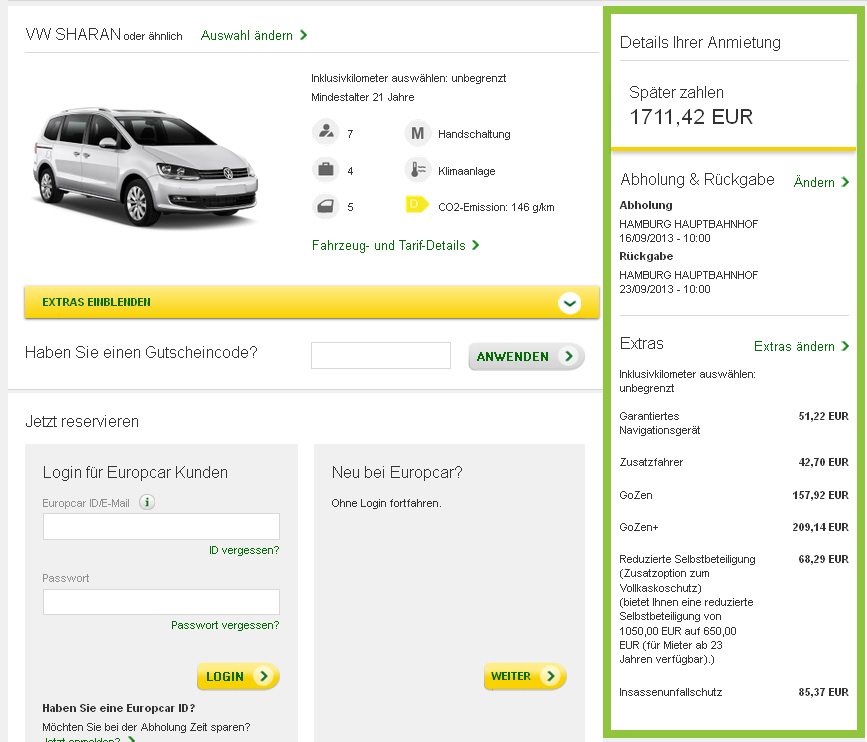Click the info icon beside Europcar ID/E-Mail
The height and width of the screenshot is (742, 867).
click(x=147, y=502)
